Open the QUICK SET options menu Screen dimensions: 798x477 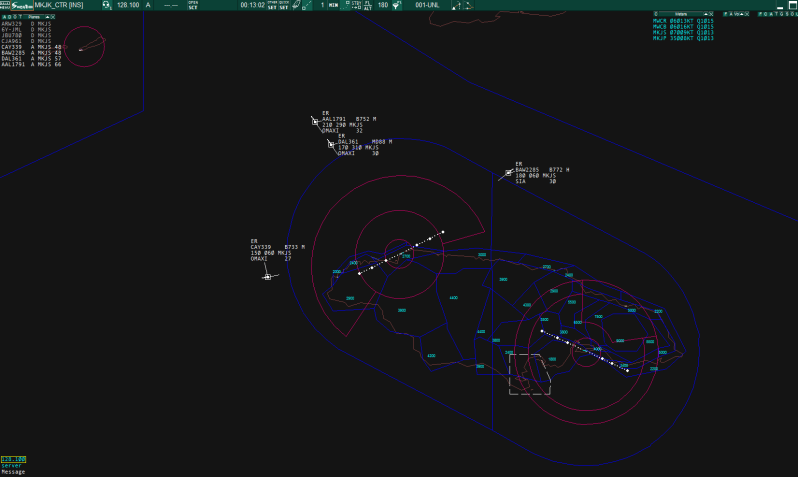pos(284,5)
